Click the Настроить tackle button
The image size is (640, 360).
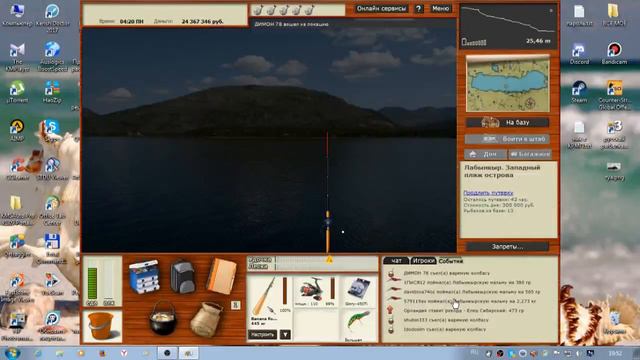tap(262, 334)
